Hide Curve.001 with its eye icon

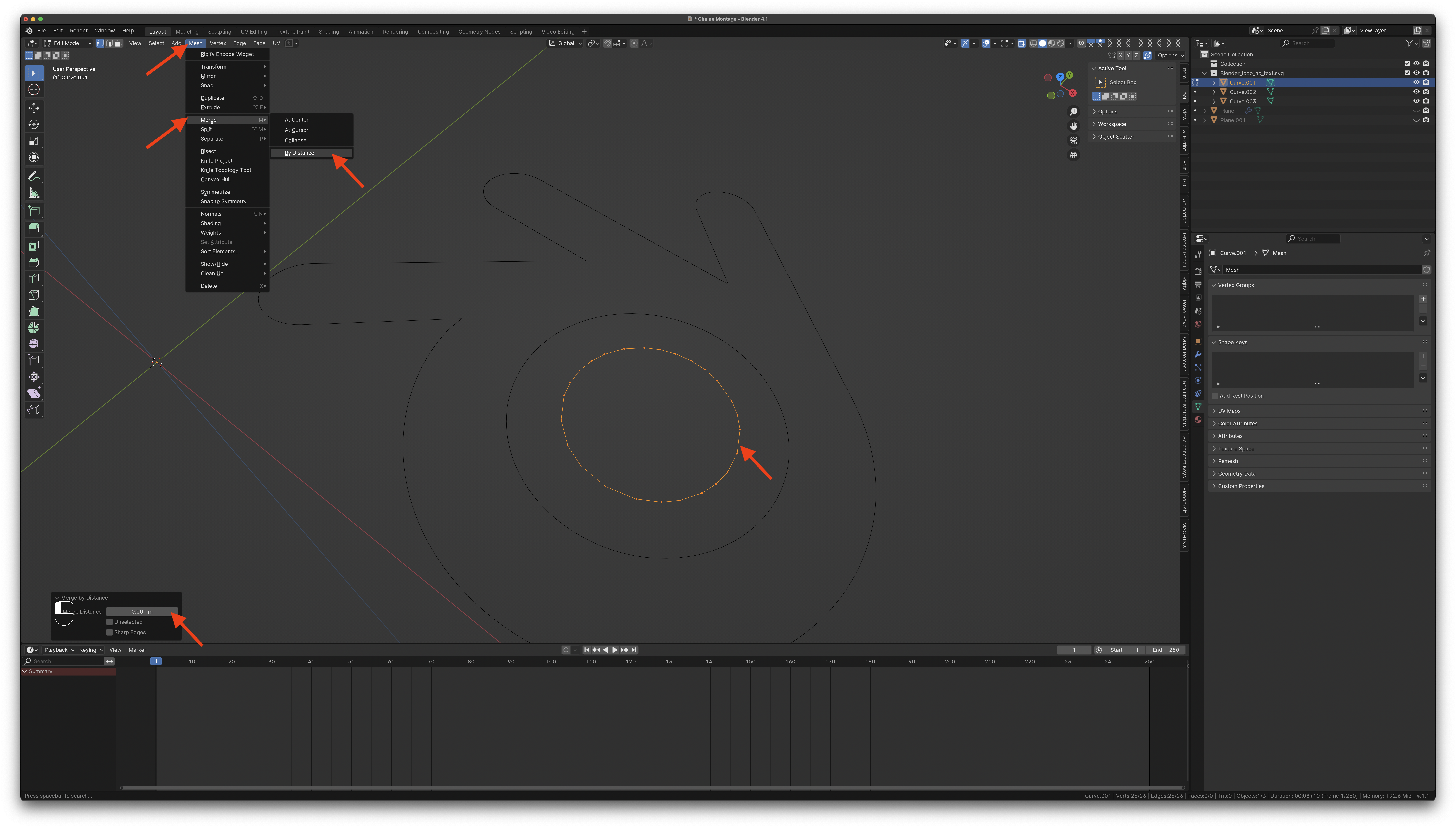click(x=1416, y=83)
